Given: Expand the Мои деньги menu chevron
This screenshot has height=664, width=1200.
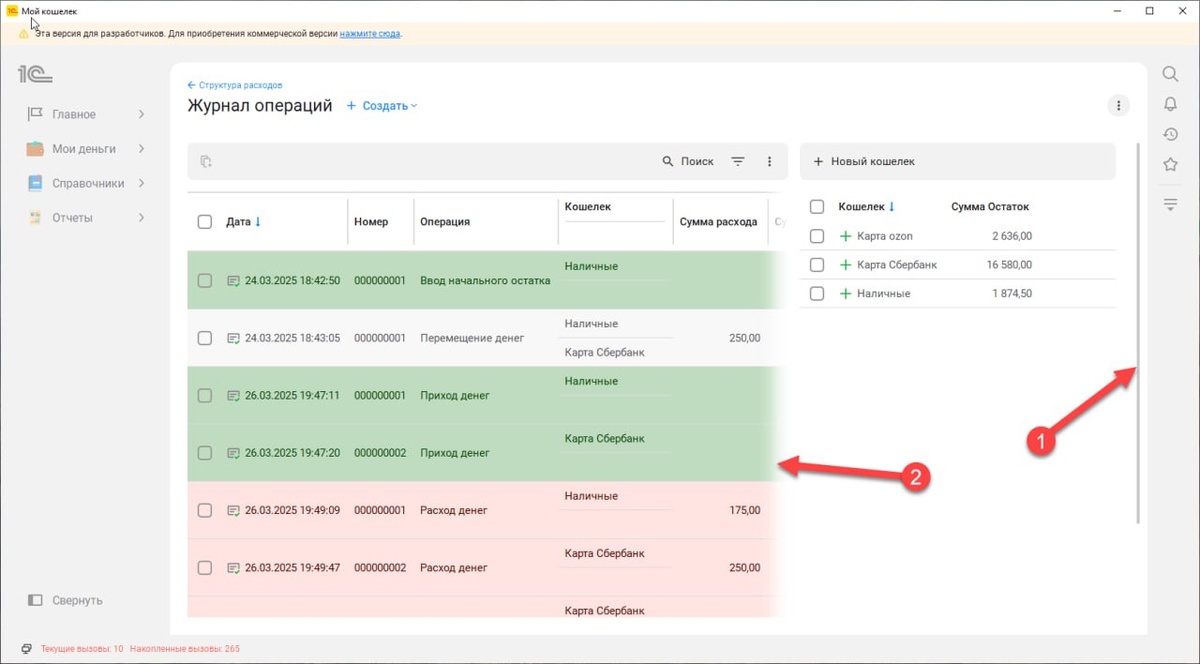Looking at the screenshot, I should click(141, 149).
